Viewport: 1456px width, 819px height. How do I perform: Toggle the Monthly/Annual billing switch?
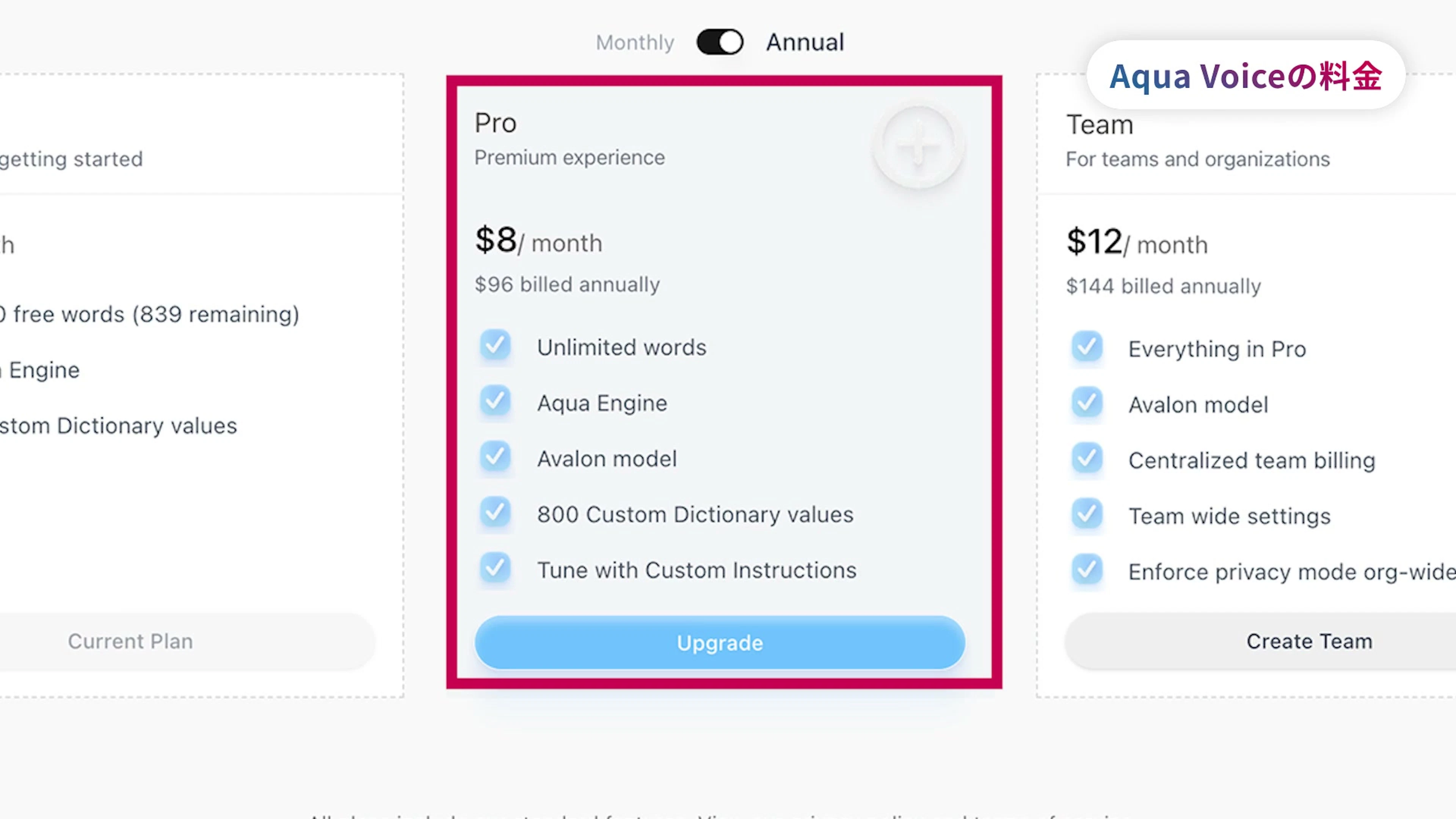[x=720, y=42]
